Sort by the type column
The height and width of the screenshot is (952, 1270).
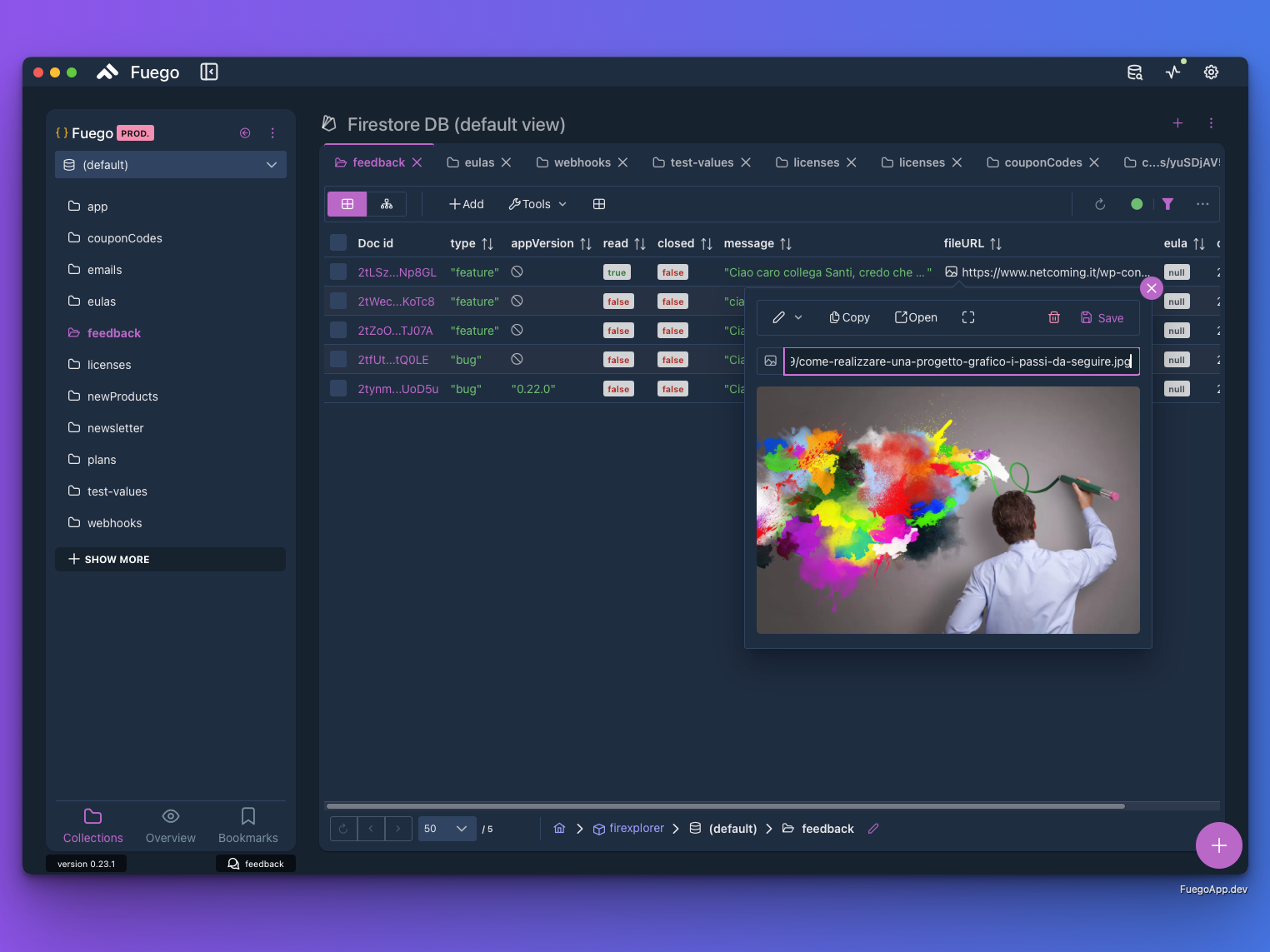[x=487, y=244]
